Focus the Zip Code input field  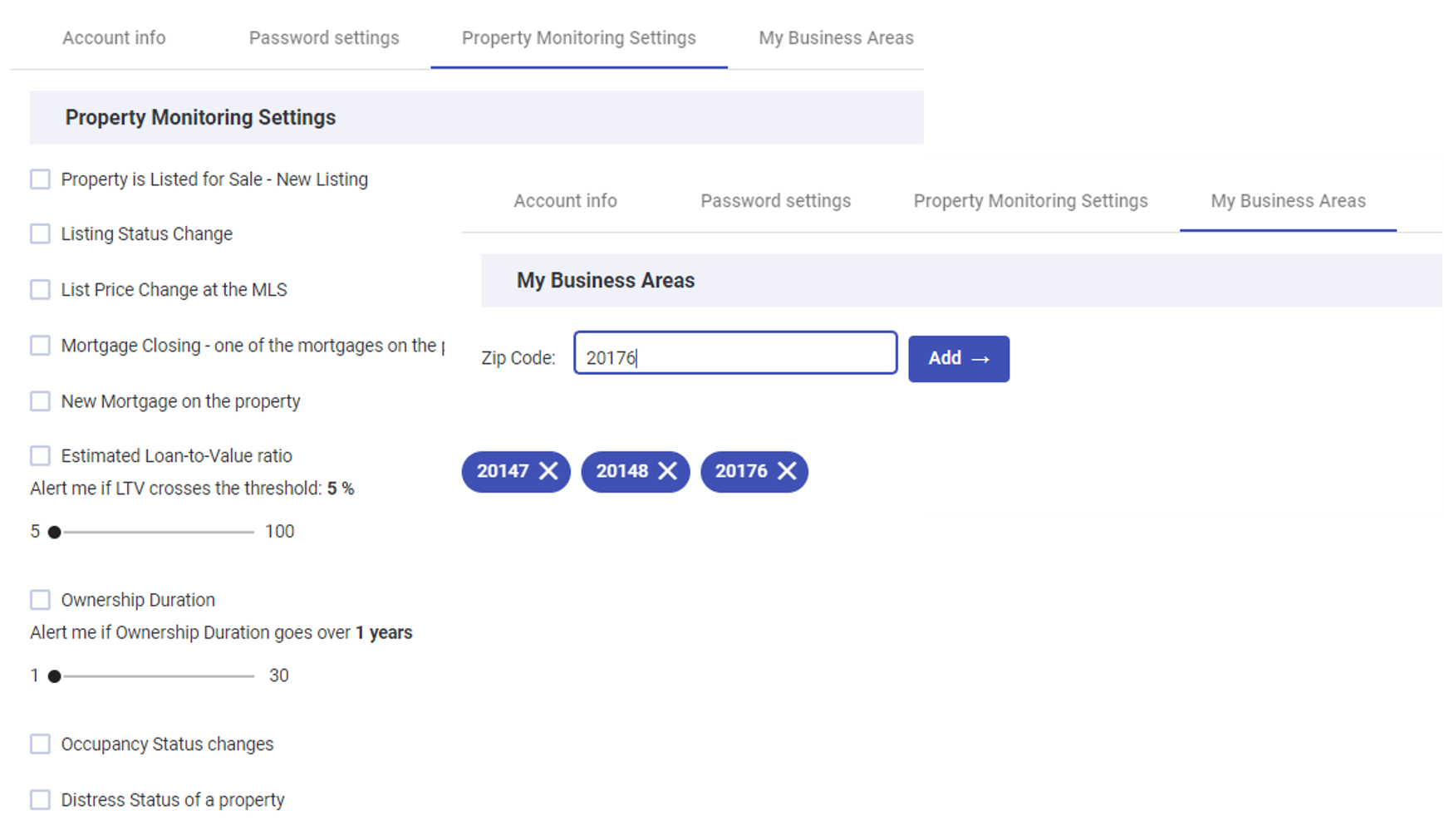(735, 353)
